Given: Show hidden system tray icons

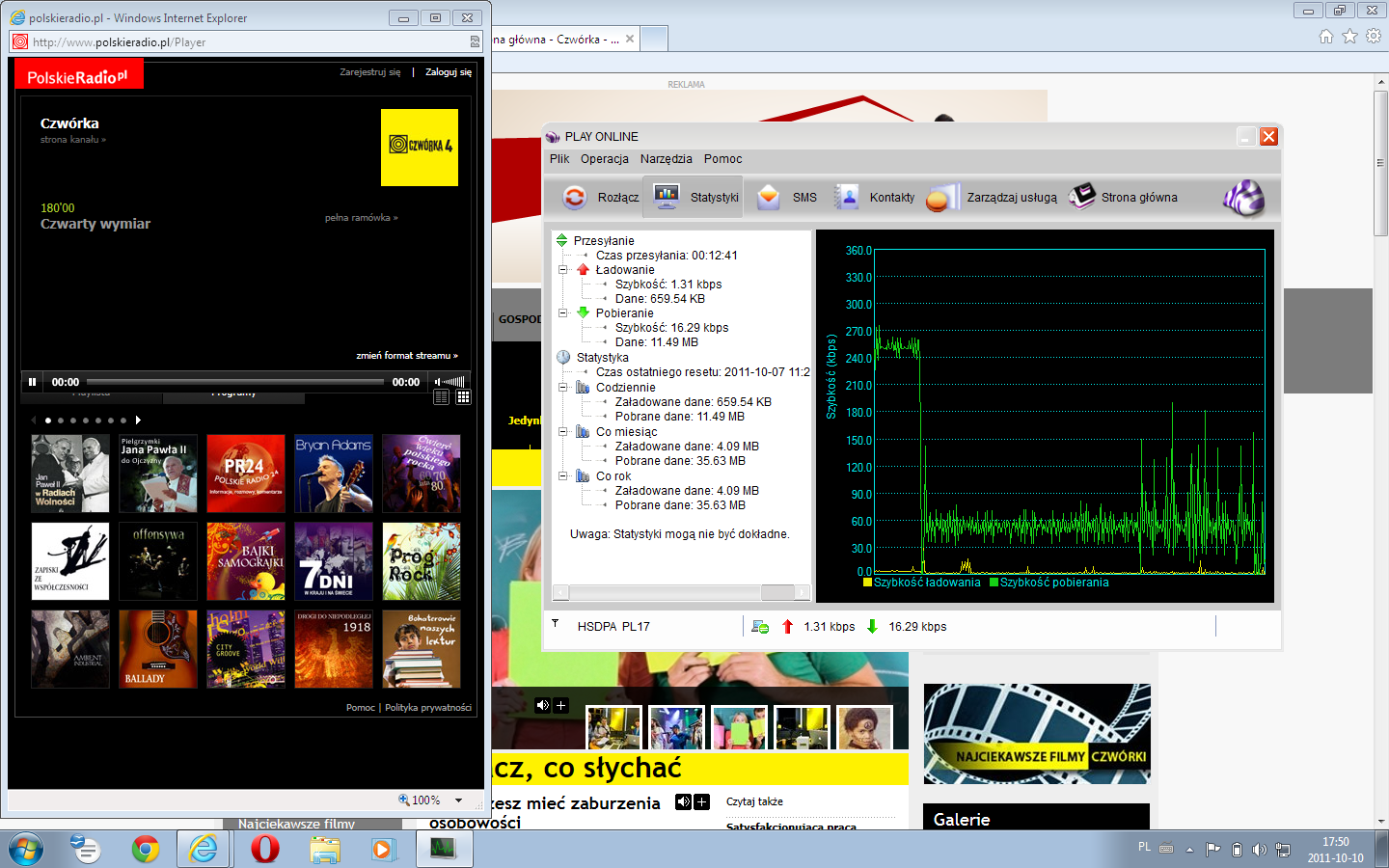Looking at the screenshot, I should pos(1189,850).
